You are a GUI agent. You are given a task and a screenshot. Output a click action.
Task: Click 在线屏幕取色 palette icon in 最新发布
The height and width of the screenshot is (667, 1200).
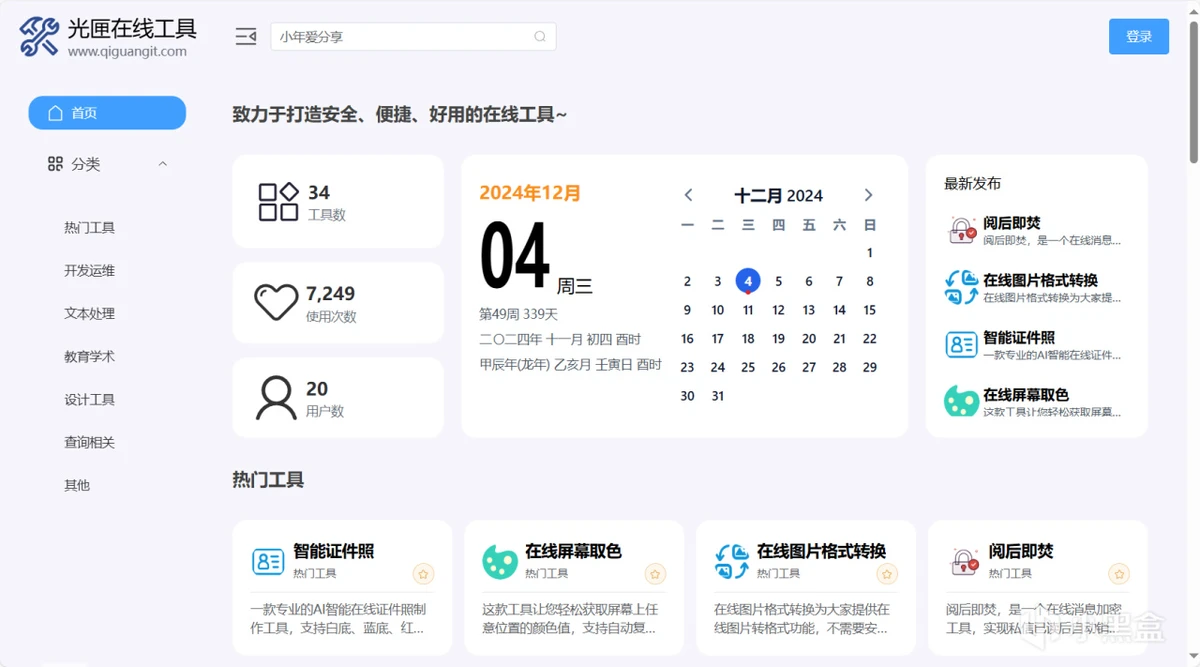click(961, 402)
